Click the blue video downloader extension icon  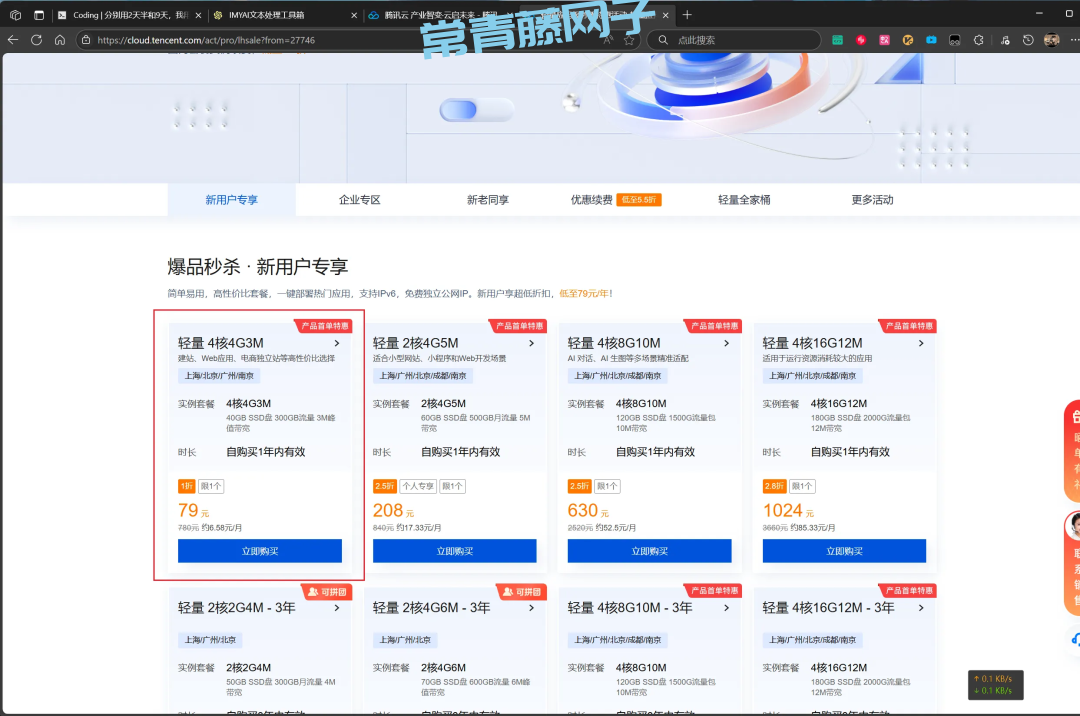pos(931,40)
